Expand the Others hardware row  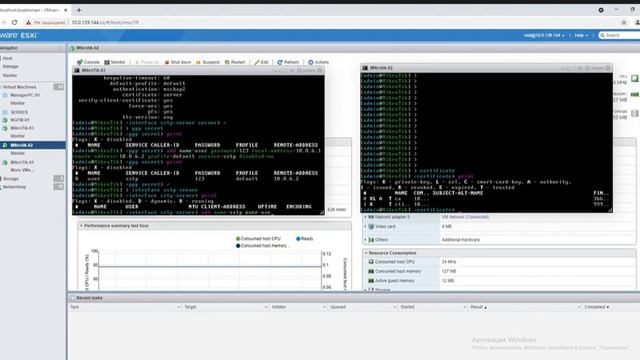coord(365,240)
